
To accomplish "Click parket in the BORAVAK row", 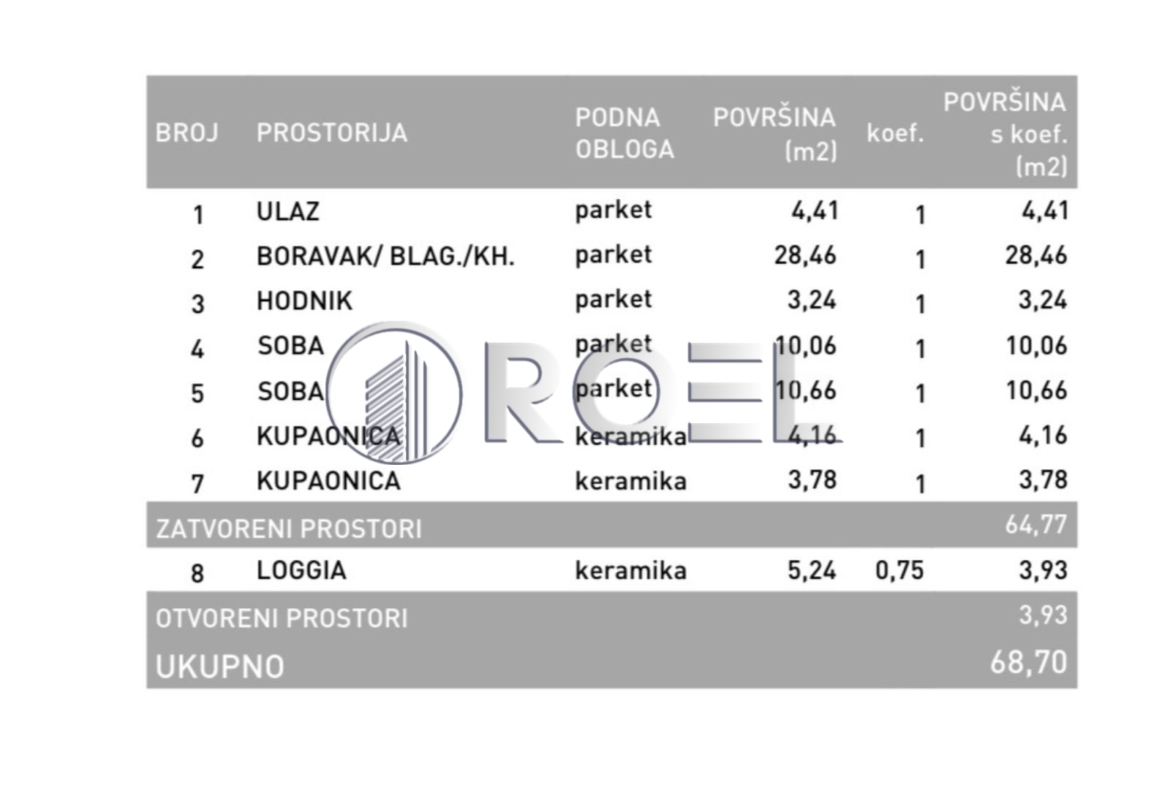I will tap(613, 255).
